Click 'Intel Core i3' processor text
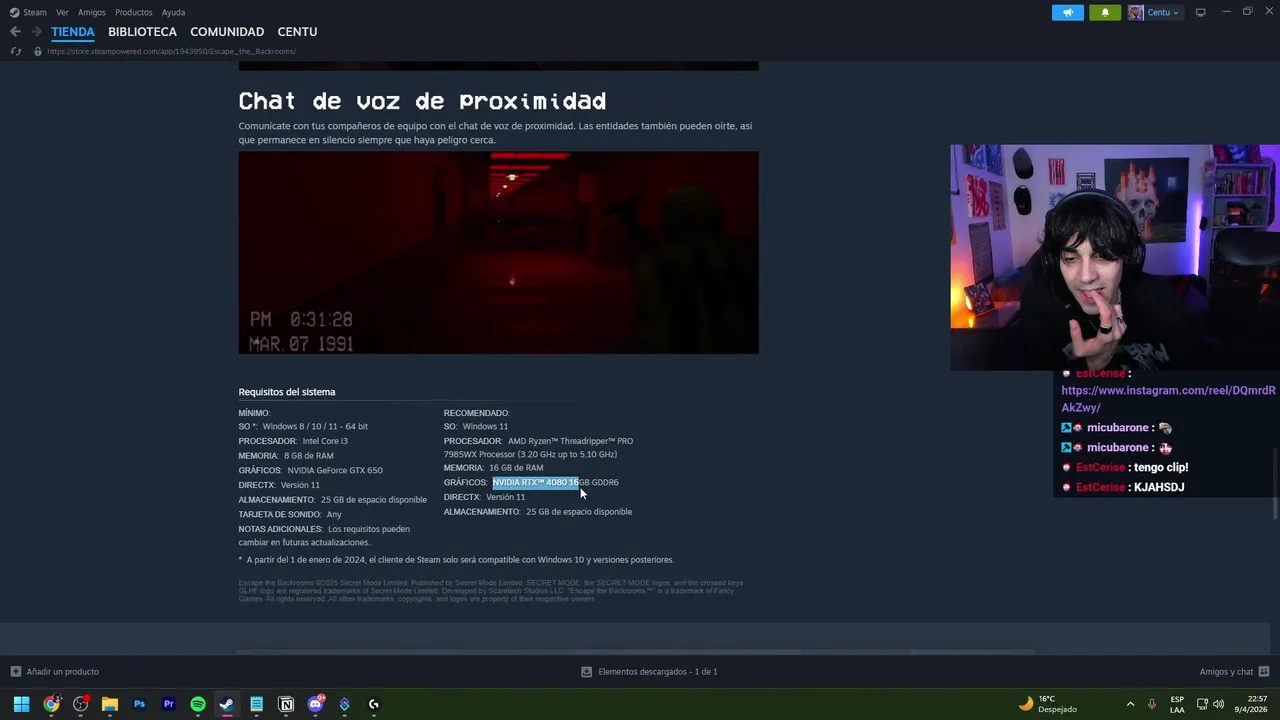Screen dimensions: 1280x720 [325, 441]
